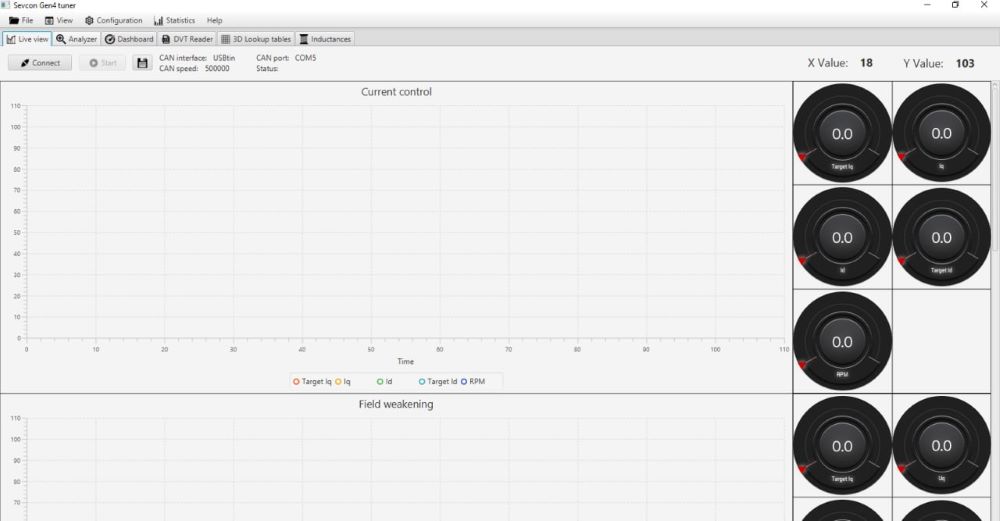Screen dimensions: 1000x521
Task: Minimize the Sevcon Gen4 tuner window
Action: pos(927,5)
